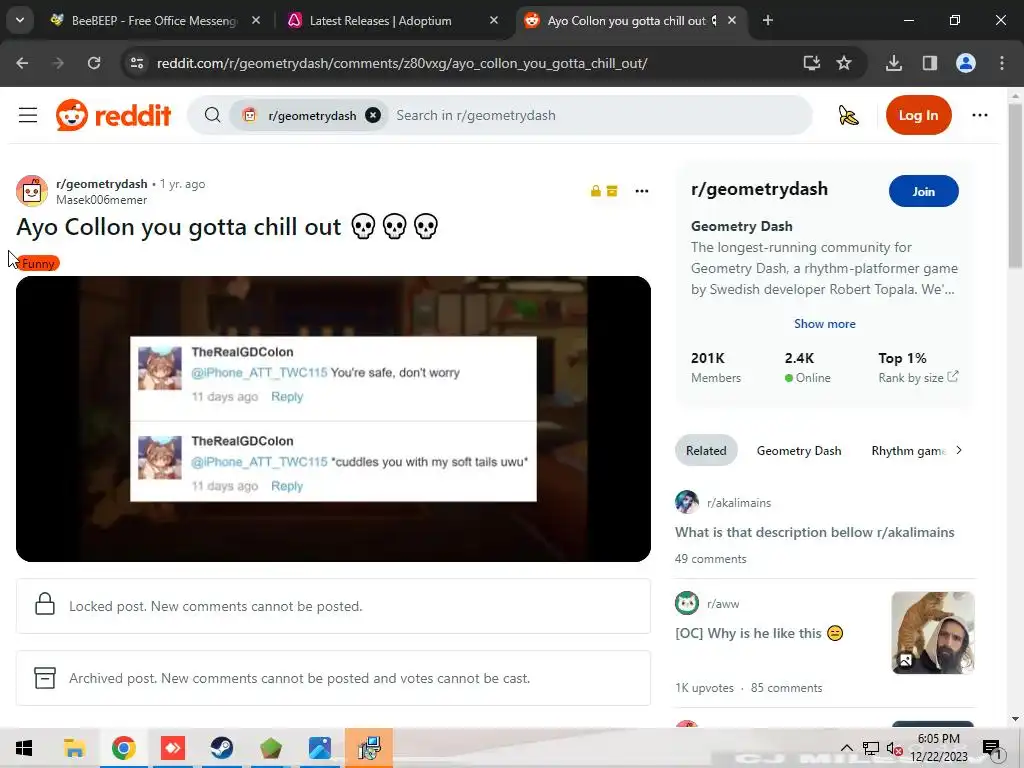The image size is (1024, 768).
Task: Open the red AnyDesk taskbar app
Action: pos(172,748)
